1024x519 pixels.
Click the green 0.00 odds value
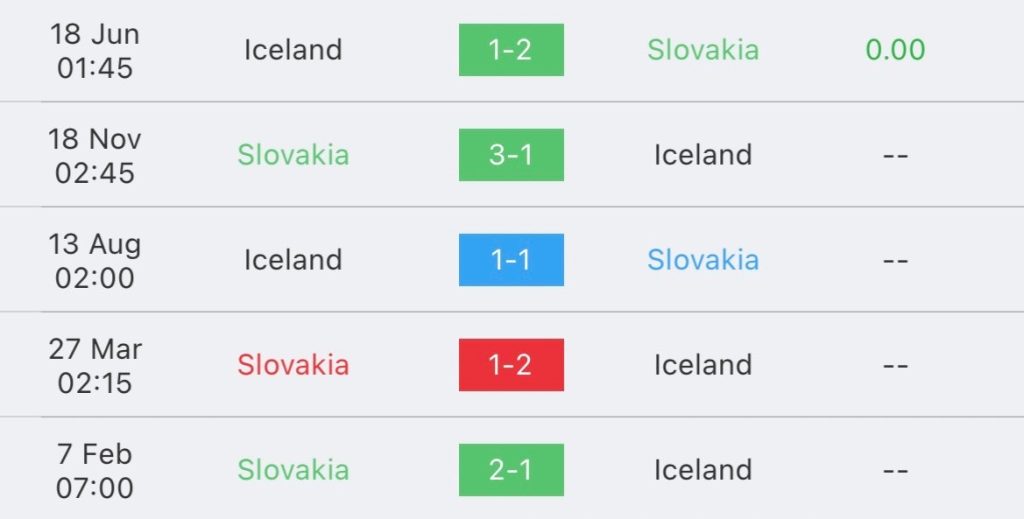895,50
